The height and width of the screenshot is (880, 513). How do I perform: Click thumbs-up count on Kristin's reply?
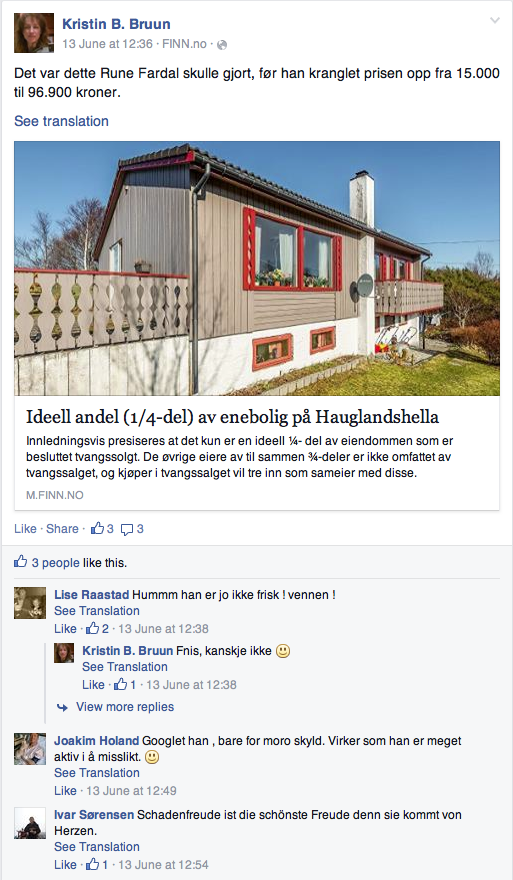click(125, 685)
